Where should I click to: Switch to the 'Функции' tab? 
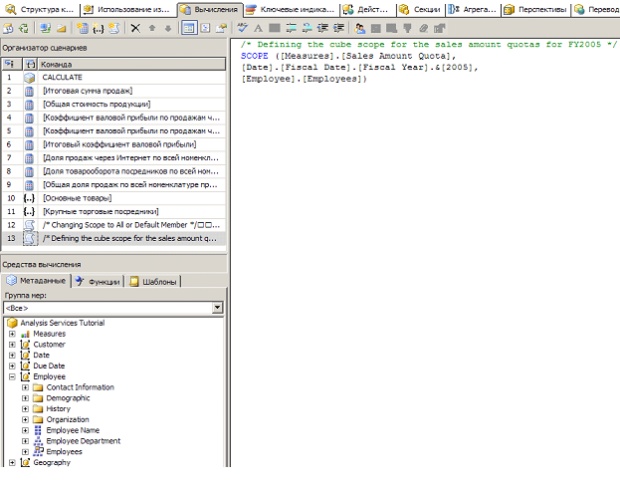pyautogui.click(x=97, y=282)
